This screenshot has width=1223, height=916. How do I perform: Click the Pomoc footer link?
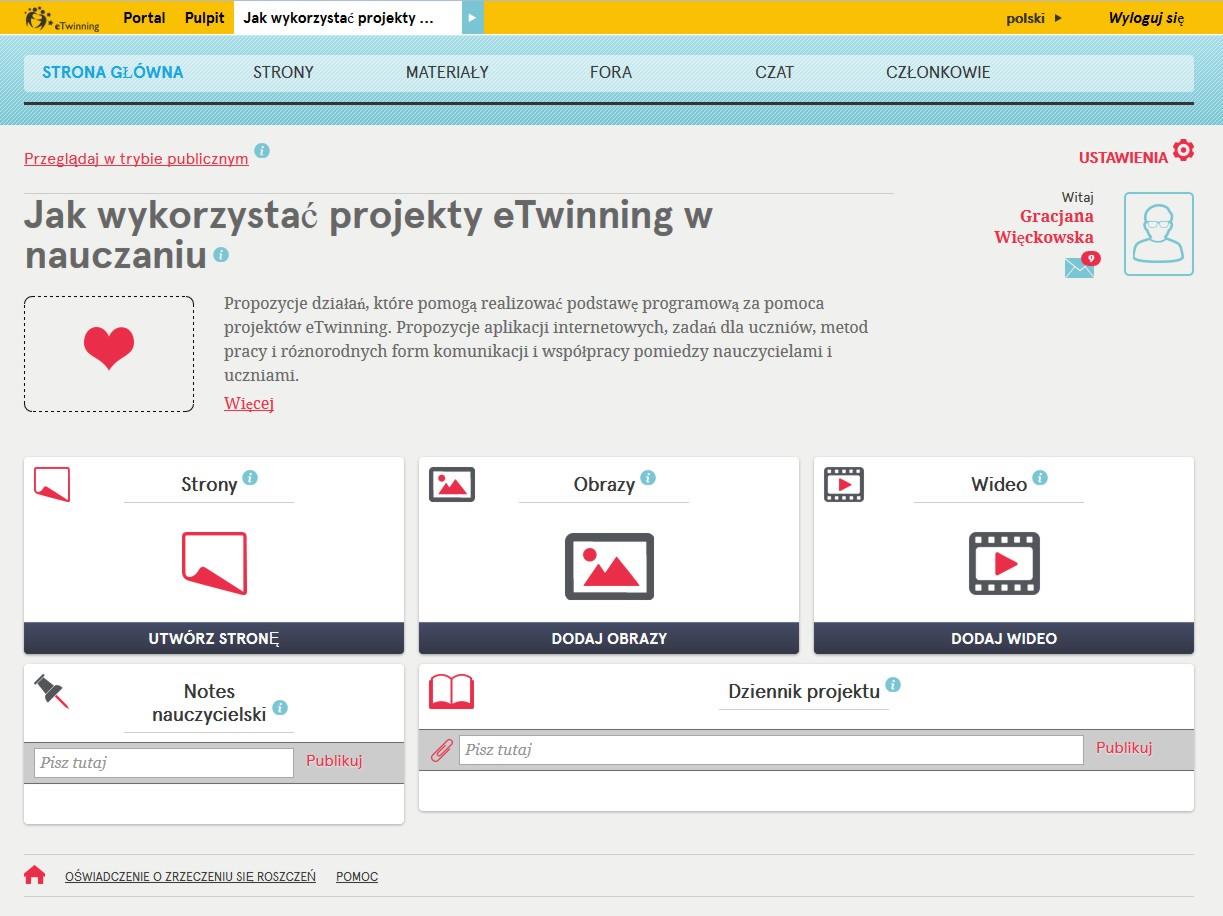(357, 876)
